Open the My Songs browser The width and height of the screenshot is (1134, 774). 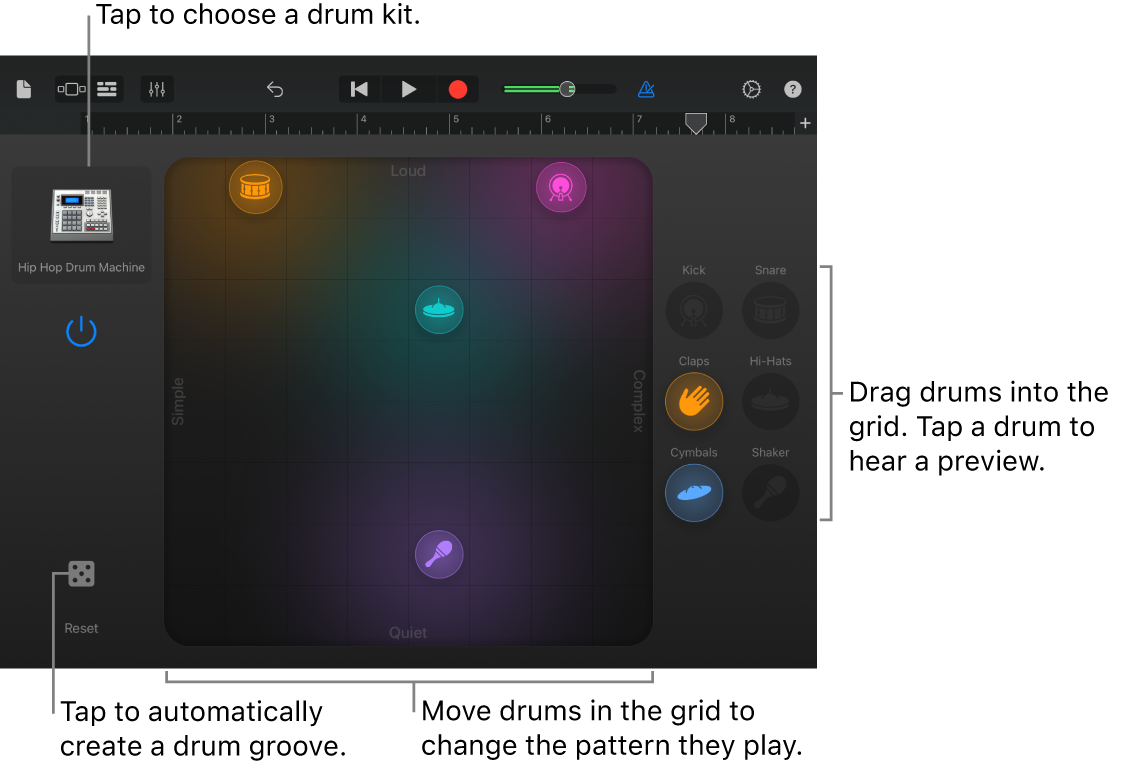point(23,89)
